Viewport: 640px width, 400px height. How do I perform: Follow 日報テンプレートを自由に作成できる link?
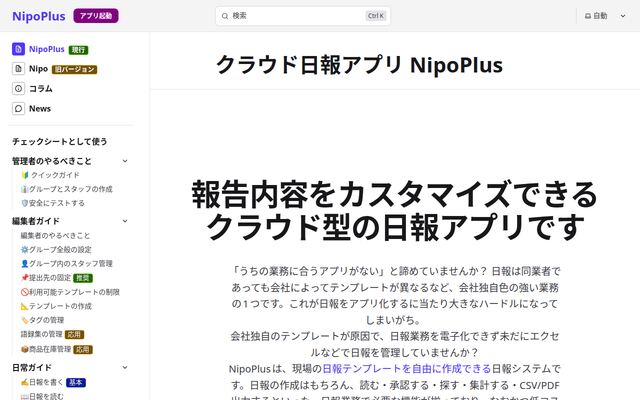click(x=407, y=369)
